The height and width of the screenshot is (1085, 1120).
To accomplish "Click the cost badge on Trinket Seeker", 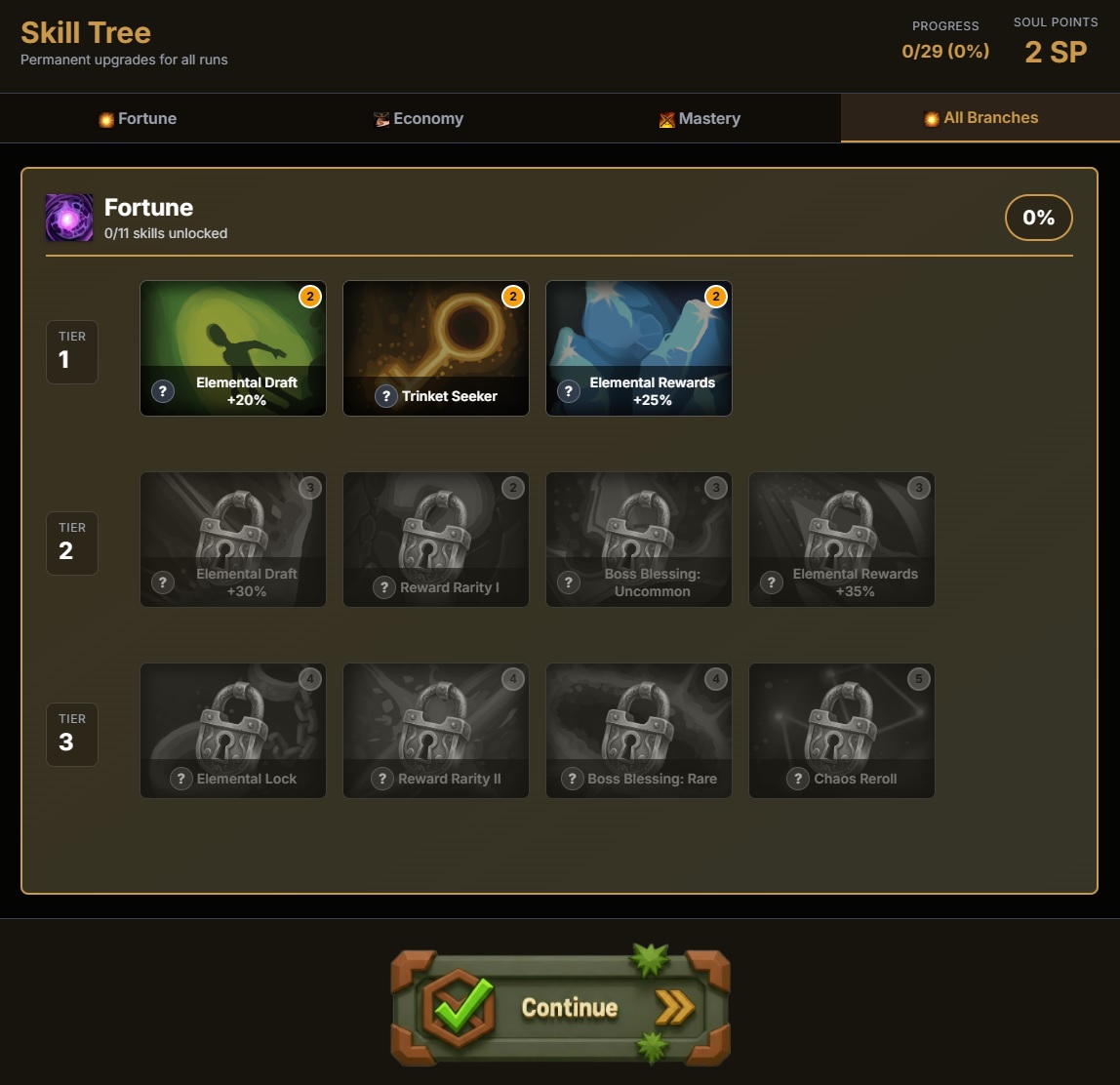I will click(513, 297).
